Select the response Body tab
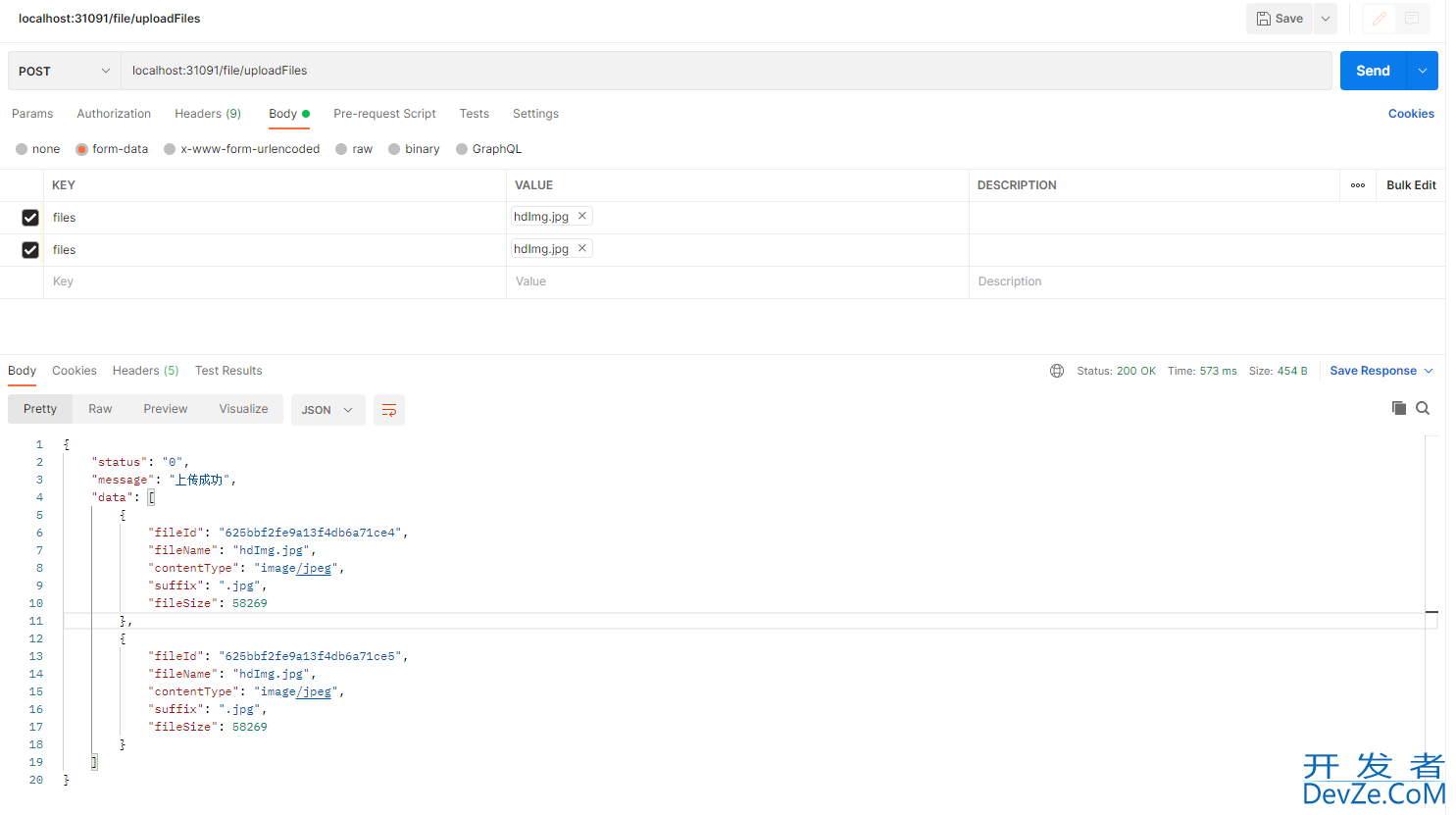This screenshot has height=815, width=1456. point(22,371)
